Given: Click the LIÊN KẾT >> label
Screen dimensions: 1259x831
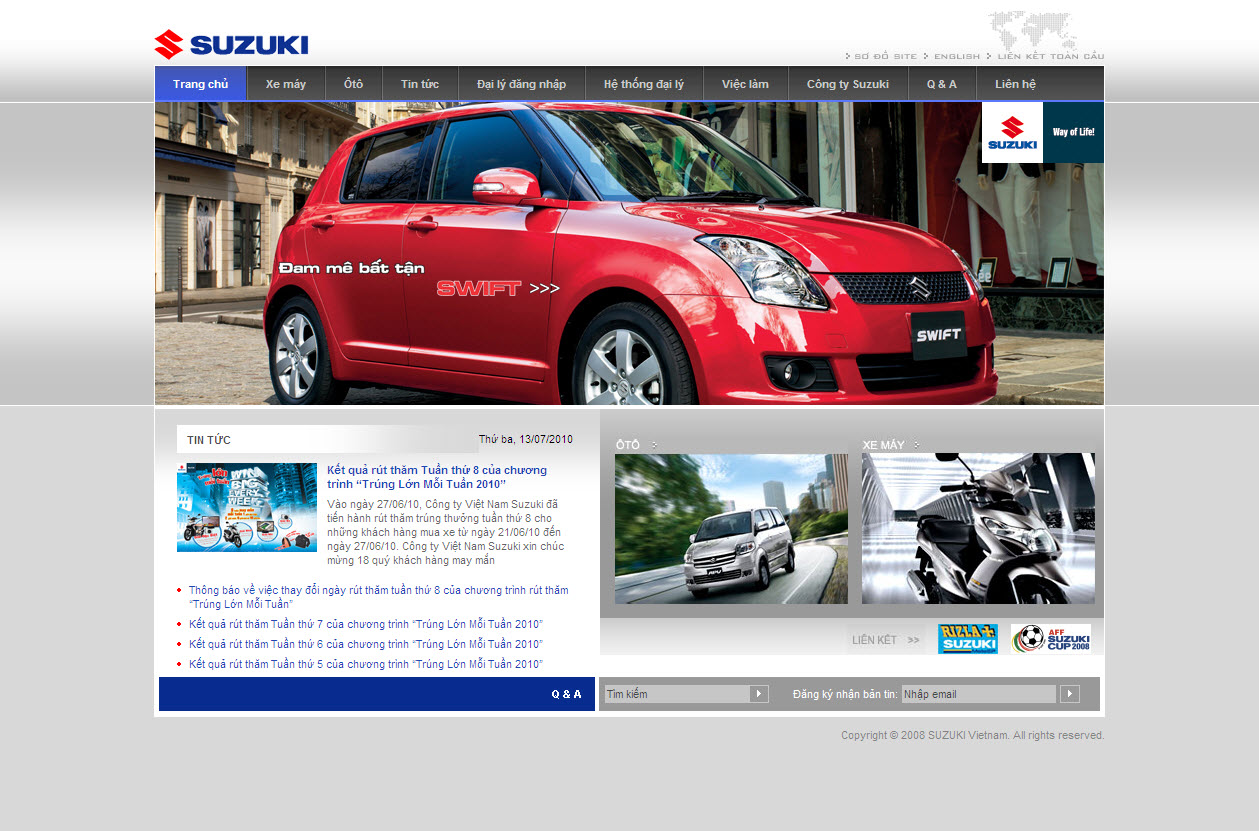Looking at the screenshot, I should coord(885,640).
